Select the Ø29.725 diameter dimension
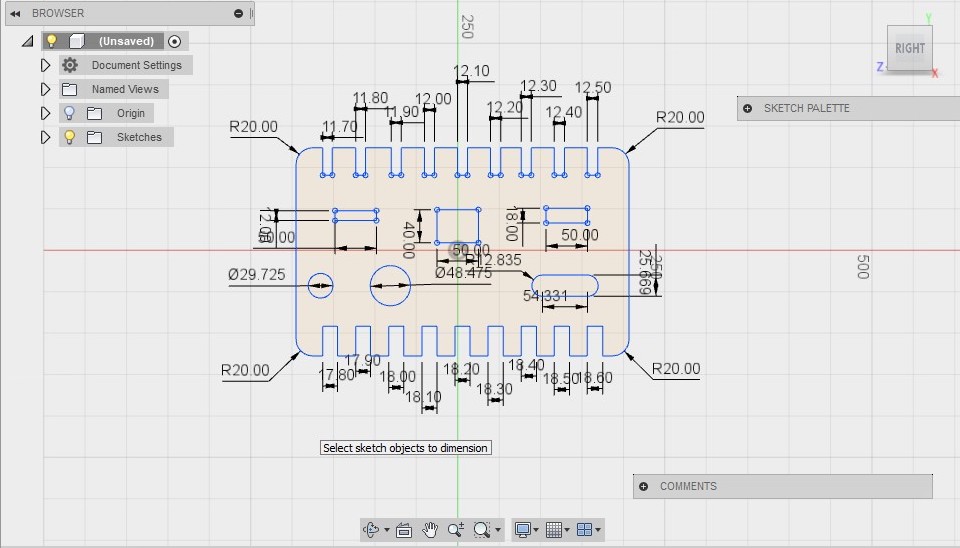960x548 pixels. coord(257,275)
